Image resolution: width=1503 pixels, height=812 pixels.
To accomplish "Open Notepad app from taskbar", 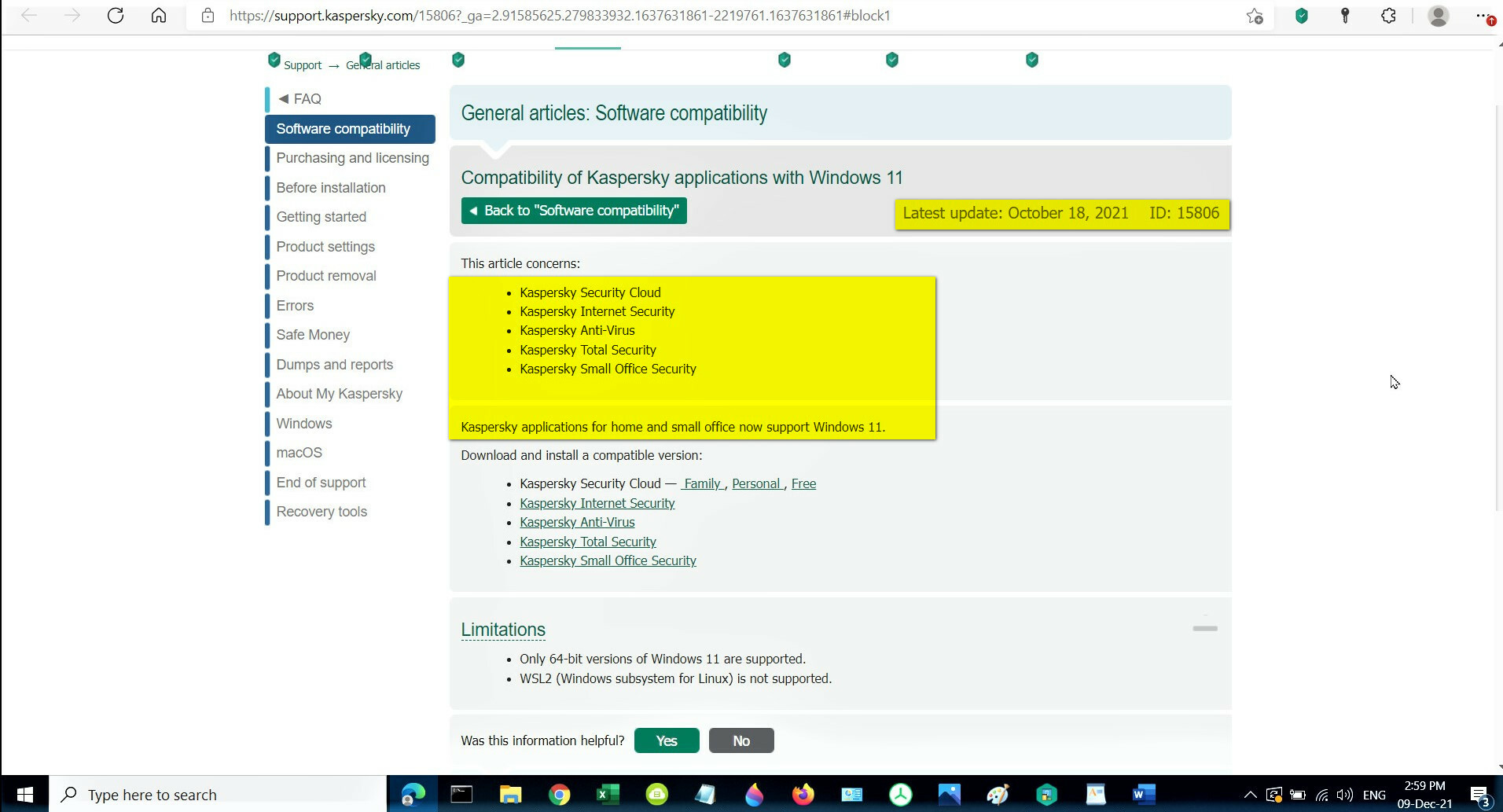I will click(x=705, y=795).
